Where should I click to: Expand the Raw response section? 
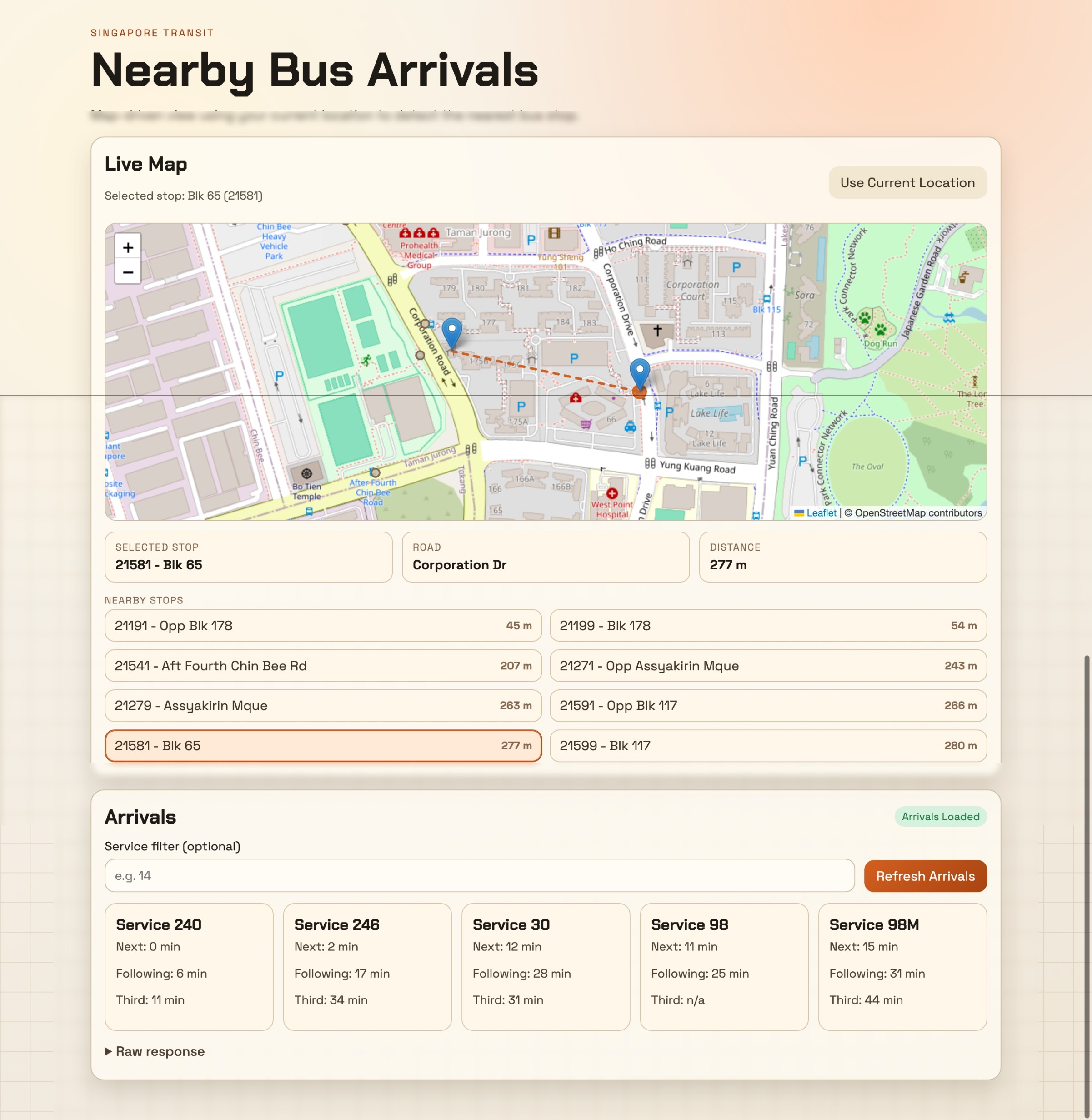[155, 1051]
